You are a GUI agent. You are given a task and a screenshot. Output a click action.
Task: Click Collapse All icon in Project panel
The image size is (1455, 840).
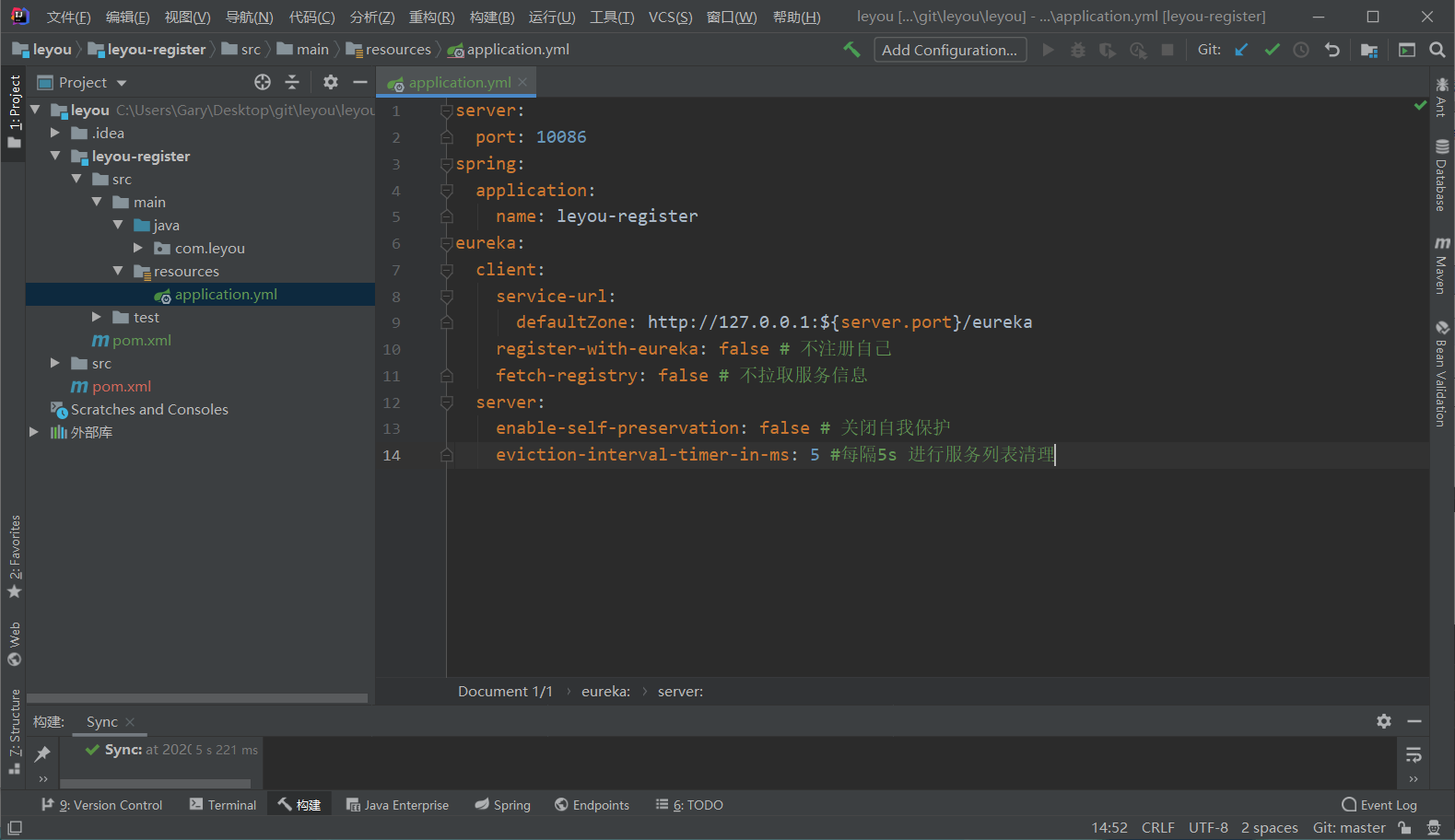pyautogui.click(x=292, y=82)
